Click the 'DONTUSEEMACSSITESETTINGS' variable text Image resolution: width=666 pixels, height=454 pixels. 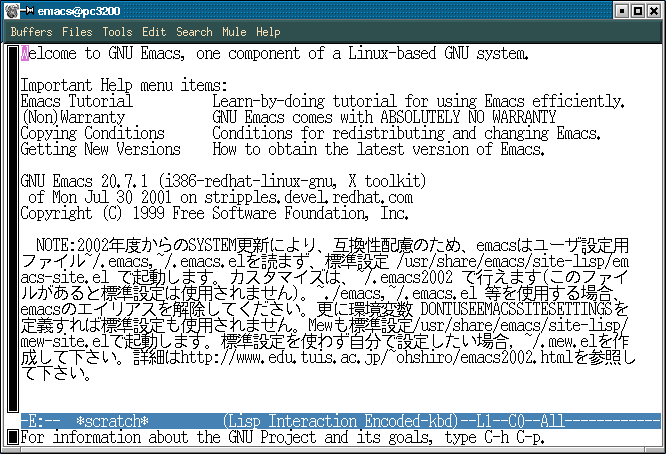click(x=516, y=309)
